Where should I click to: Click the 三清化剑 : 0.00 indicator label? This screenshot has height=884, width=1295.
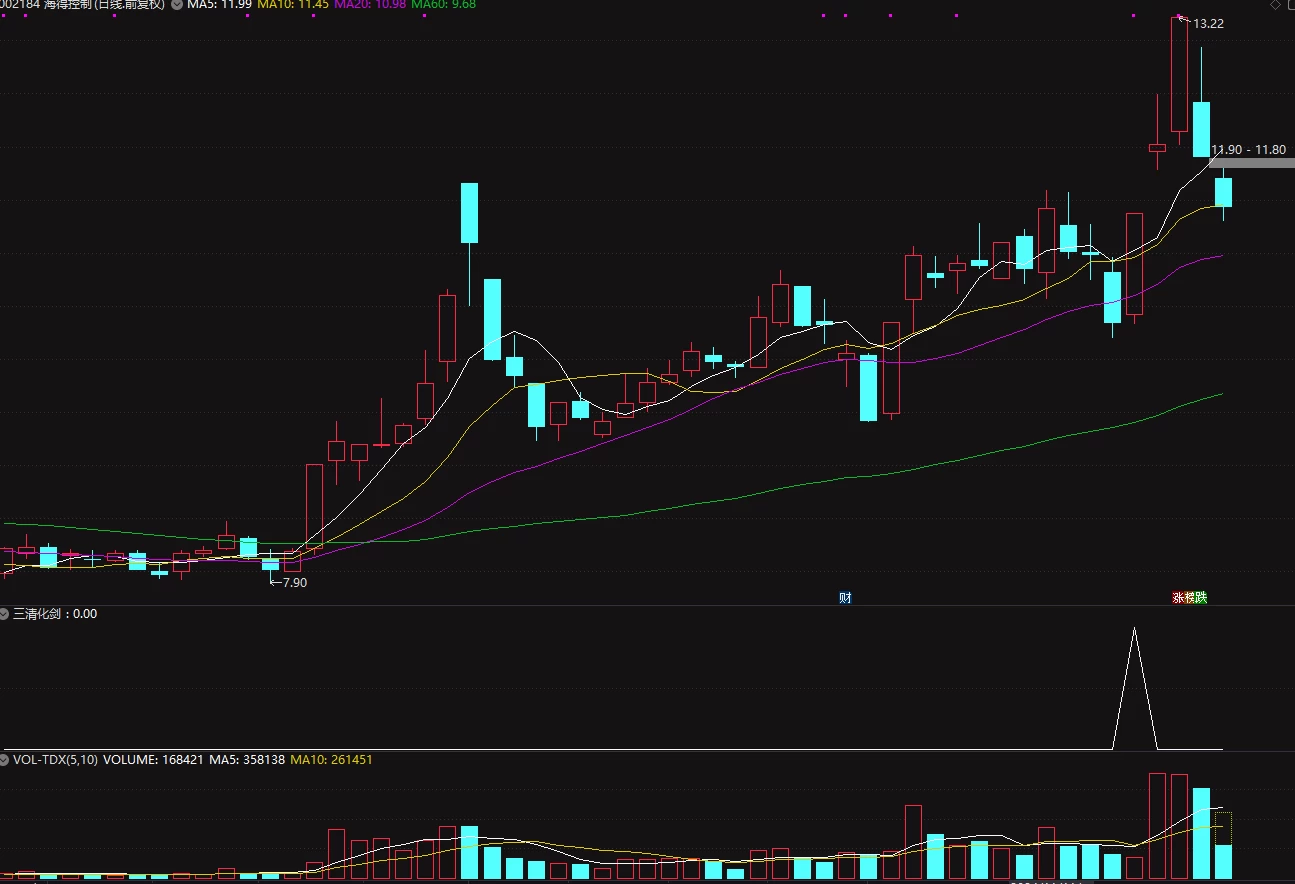(55, 614)
